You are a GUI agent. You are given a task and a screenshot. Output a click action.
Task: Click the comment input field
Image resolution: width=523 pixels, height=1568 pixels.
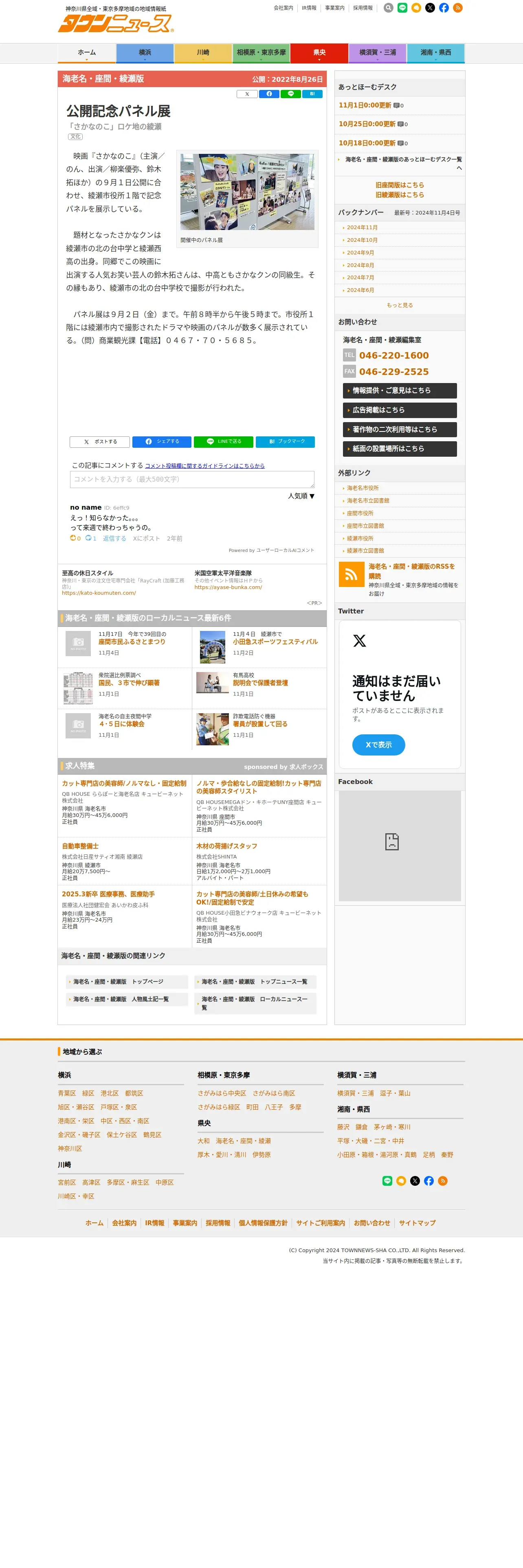[192, 480]
